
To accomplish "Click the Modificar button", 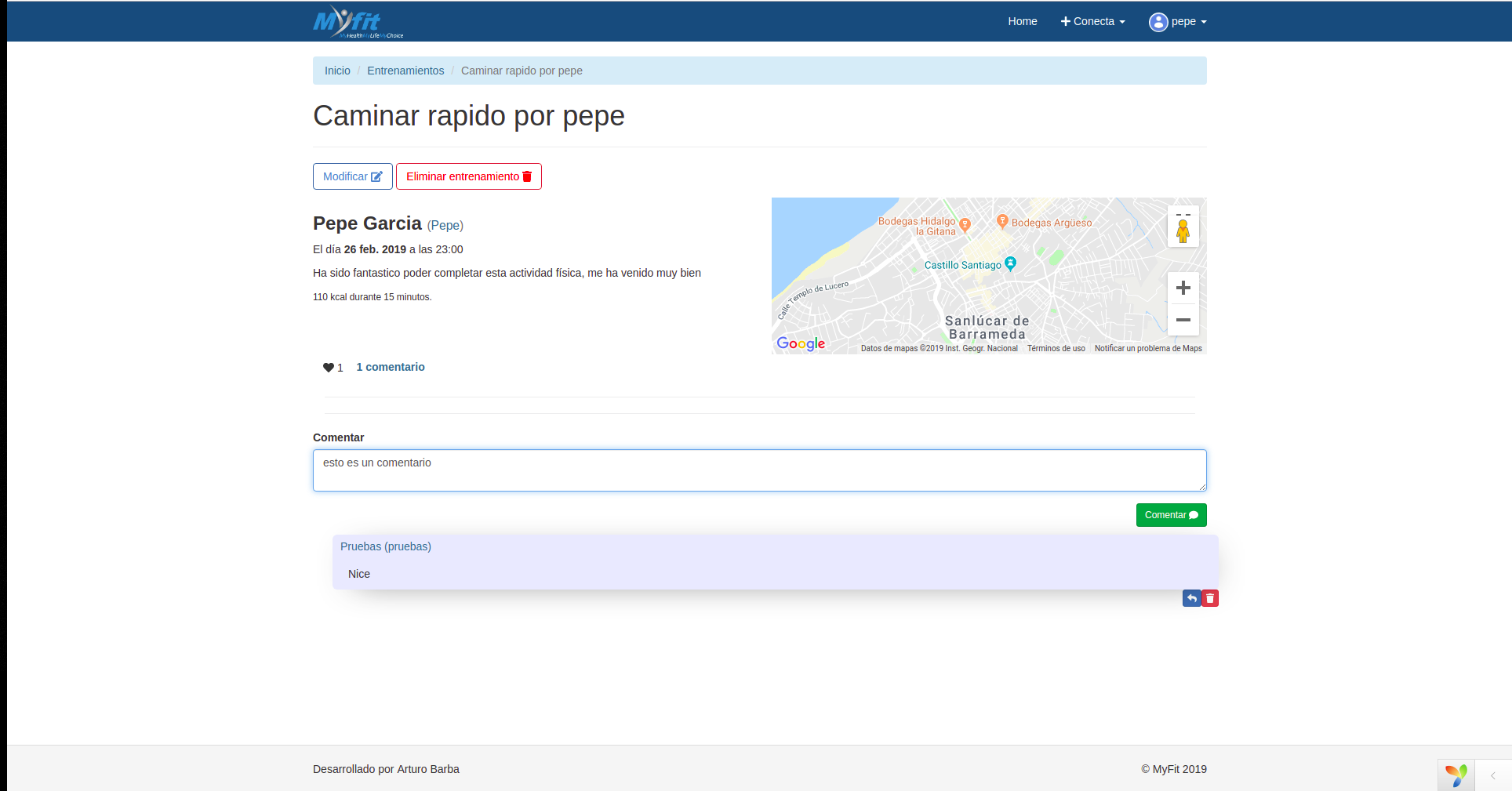I will tap(353, 176).
